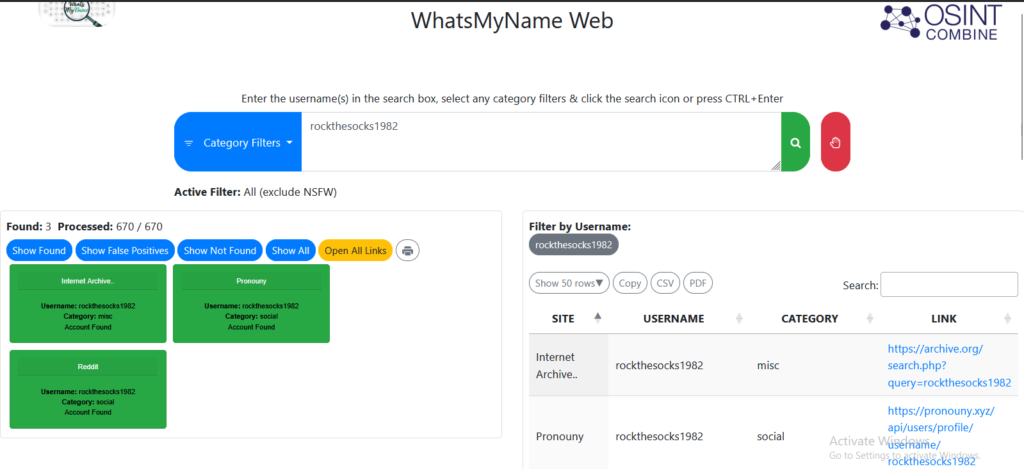Image resolution: width=1024 pixels, height=469 pixels.
Task: Click the Show Not Found button
Action: click(x=220, y=250)
